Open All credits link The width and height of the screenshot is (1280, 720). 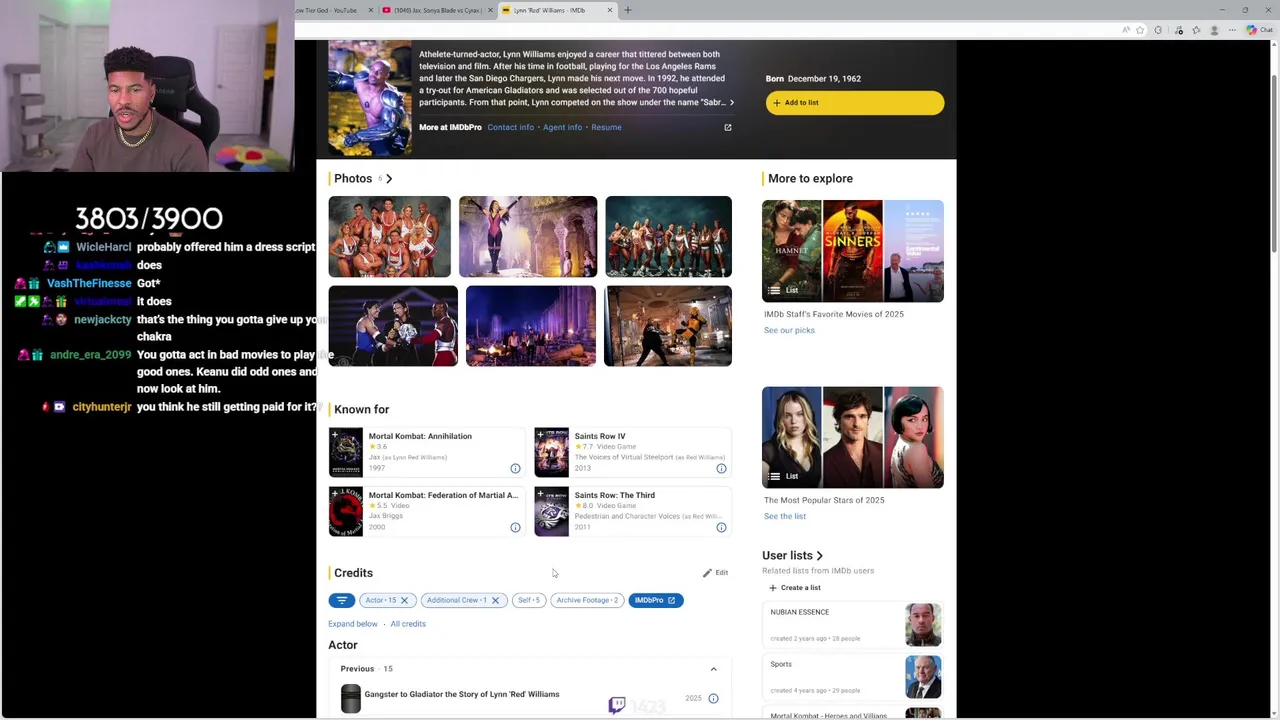click(x=408, y=624)
